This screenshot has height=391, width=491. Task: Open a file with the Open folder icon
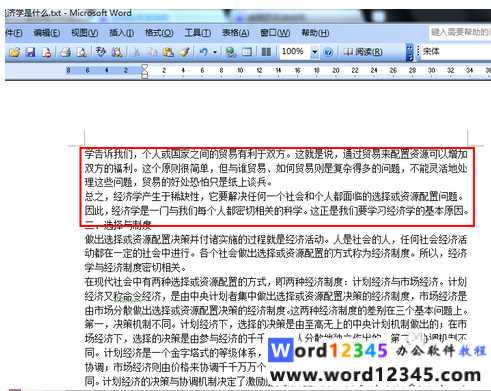click(14, 52)
